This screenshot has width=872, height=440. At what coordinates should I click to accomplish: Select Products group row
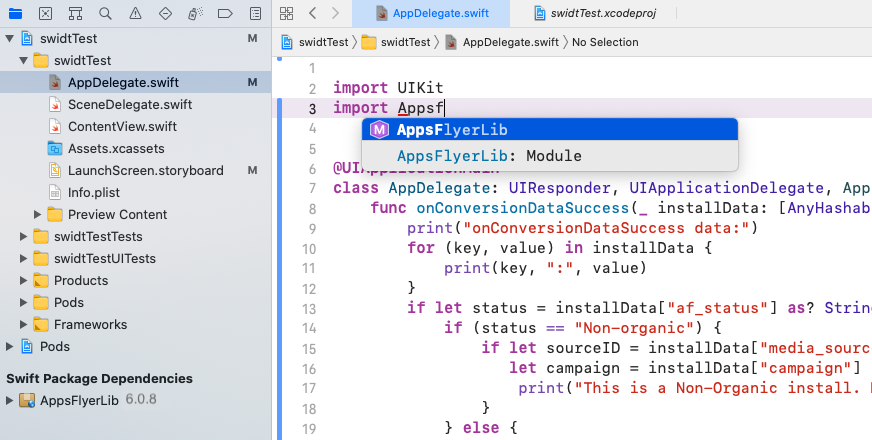click(136, 280)
